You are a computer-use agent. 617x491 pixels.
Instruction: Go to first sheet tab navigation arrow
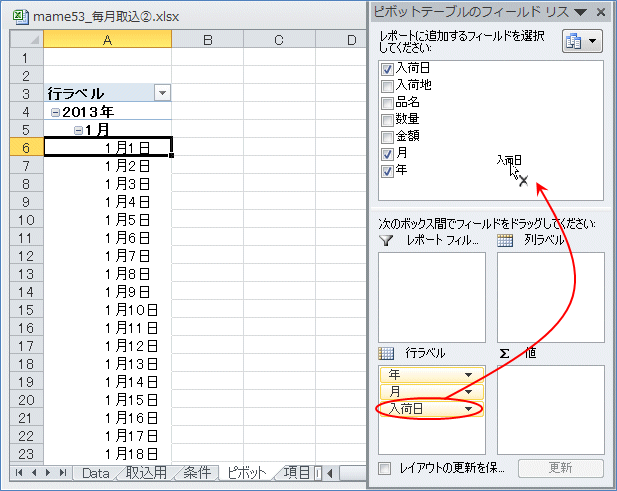(18, 473)
